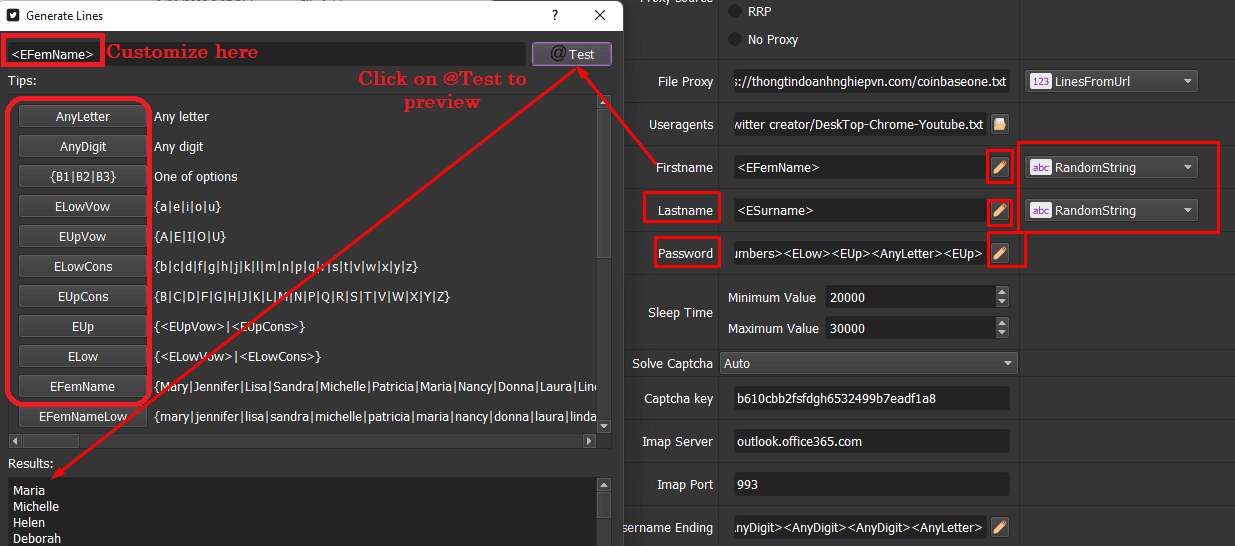Viewport: 1235px width, 546px height.
Task: Insert the ELow token
Action: pos(83,357)
